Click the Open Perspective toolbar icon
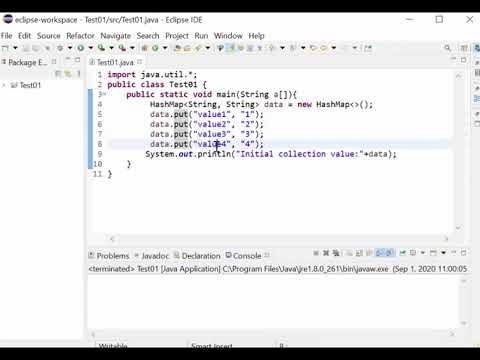This screenshot has height=360, width=480. [464, 48]
